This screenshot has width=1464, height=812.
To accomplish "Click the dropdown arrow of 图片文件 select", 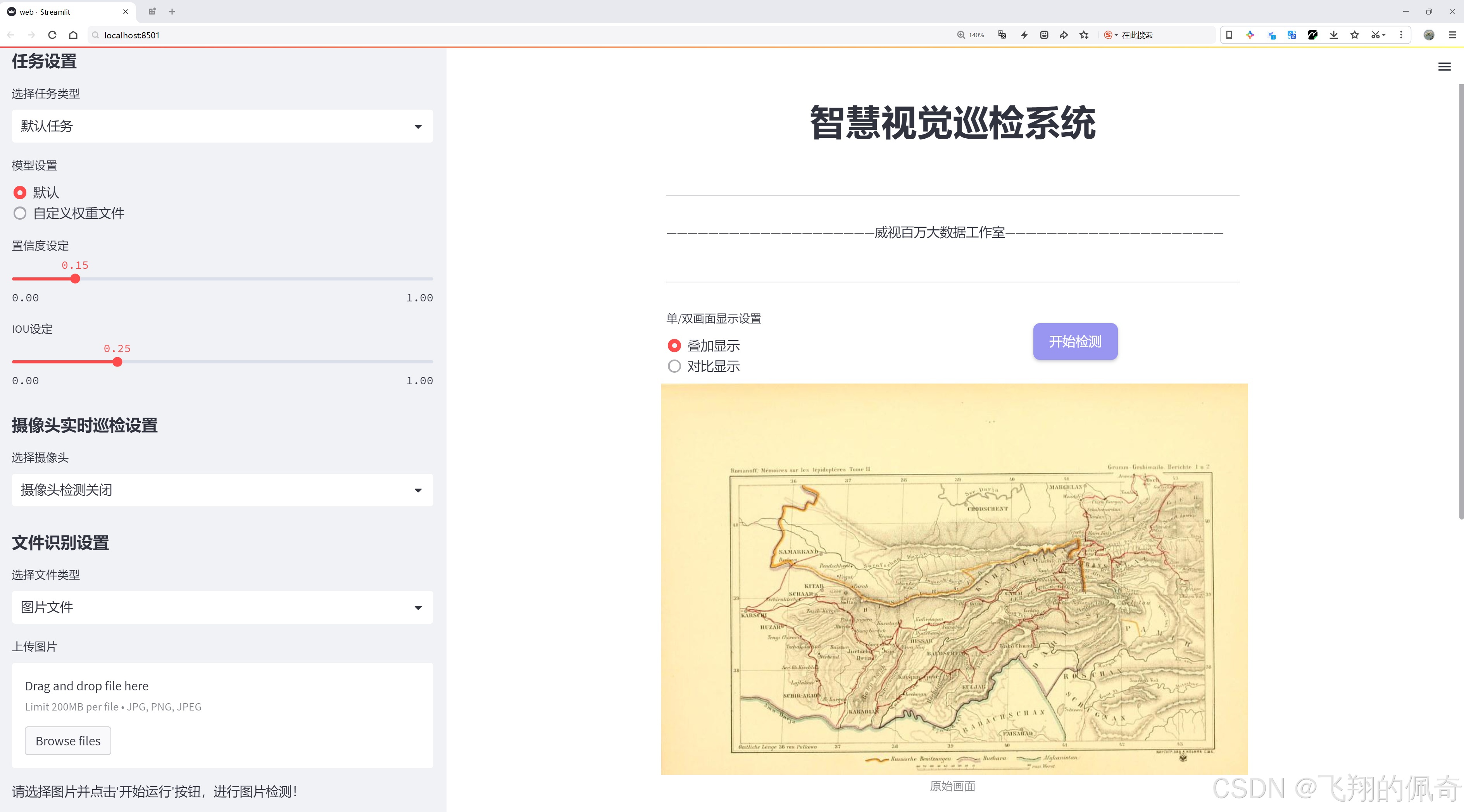I will pyautogui.click(x=418, y=608).
